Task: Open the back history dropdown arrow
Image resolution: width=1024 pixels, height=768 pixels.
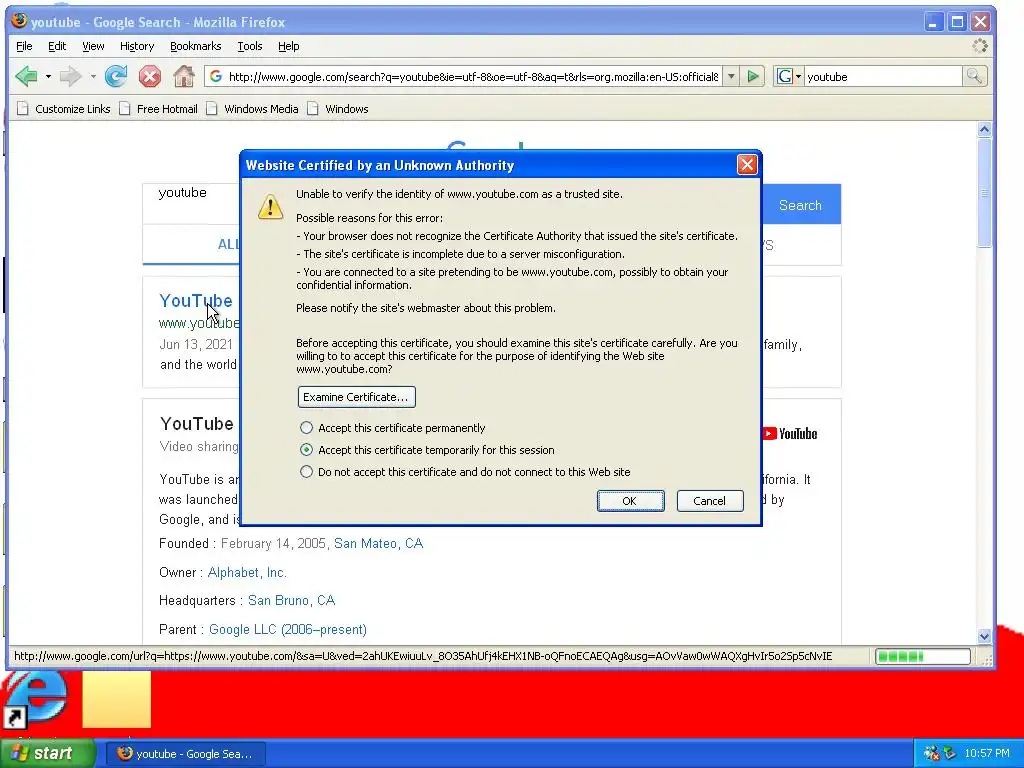Action: coord(48,76)
